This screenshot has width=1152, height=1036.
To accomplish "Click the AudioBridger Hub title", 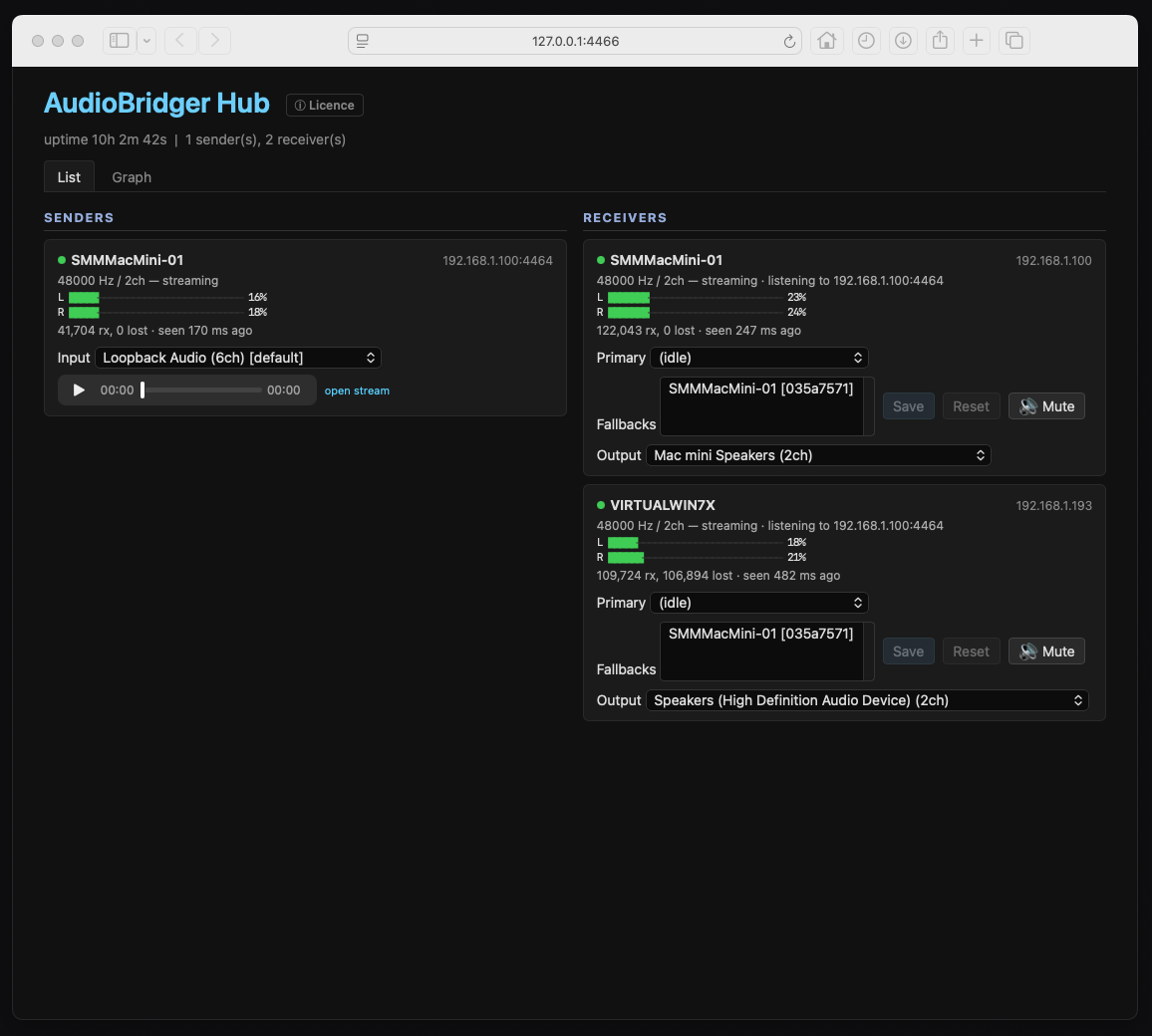I will [x=156, y=103].
